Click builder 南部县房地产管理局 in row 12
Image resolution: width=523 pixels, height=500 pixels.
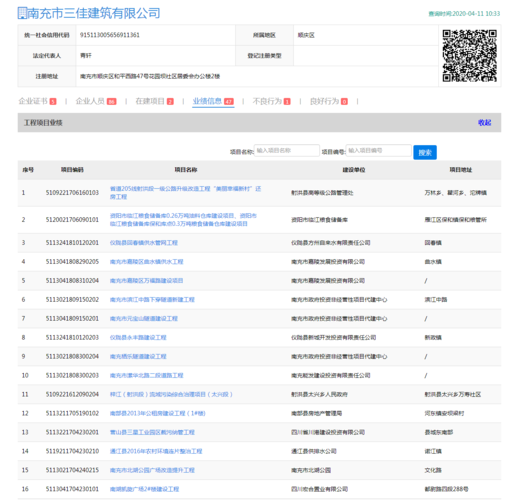point(317,413)
